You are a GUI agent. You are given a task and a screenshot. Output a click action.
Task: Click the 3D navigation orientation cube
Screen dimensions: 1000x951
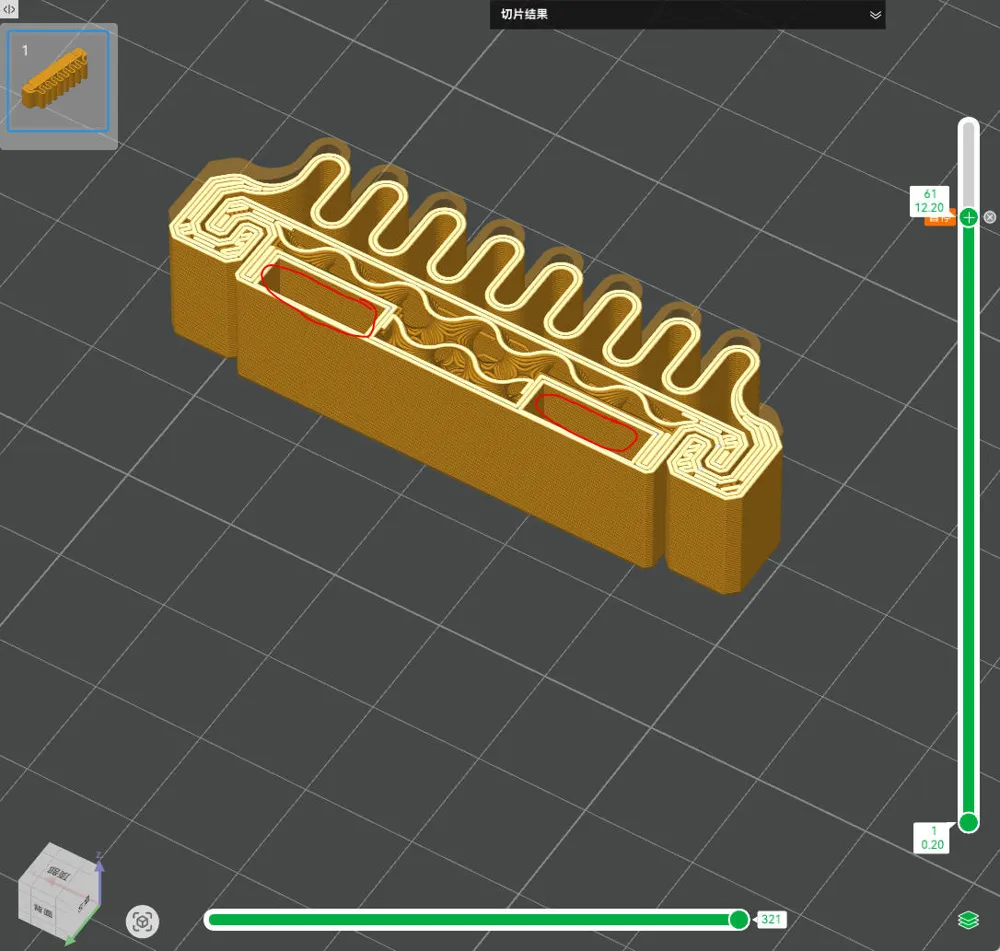[59, 892]
